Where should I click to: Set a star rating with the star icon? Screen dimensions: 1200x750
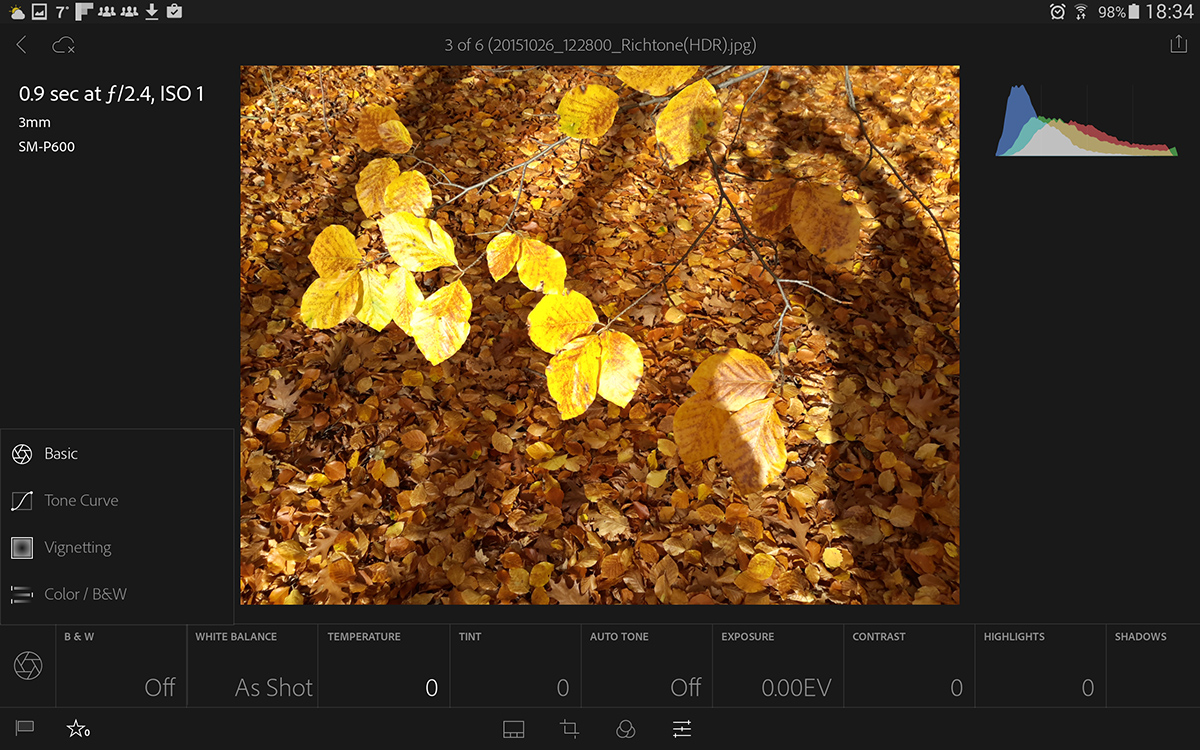click(77, 729)
